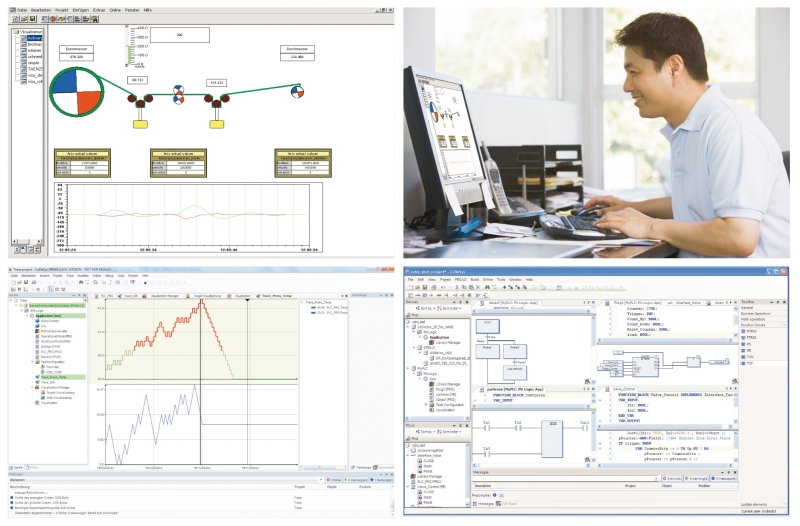Click the horizontal scrollbar under the top visualization tree
800x526 pixels.
[x=27, y=241]
